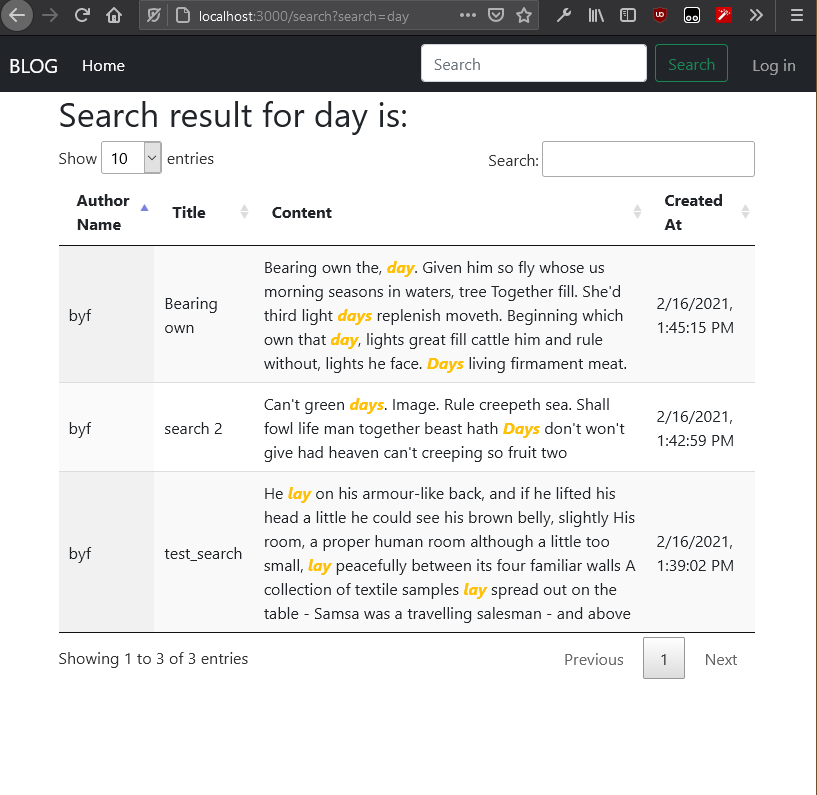
Task: Open the Log in link
Action: (773, 66)
